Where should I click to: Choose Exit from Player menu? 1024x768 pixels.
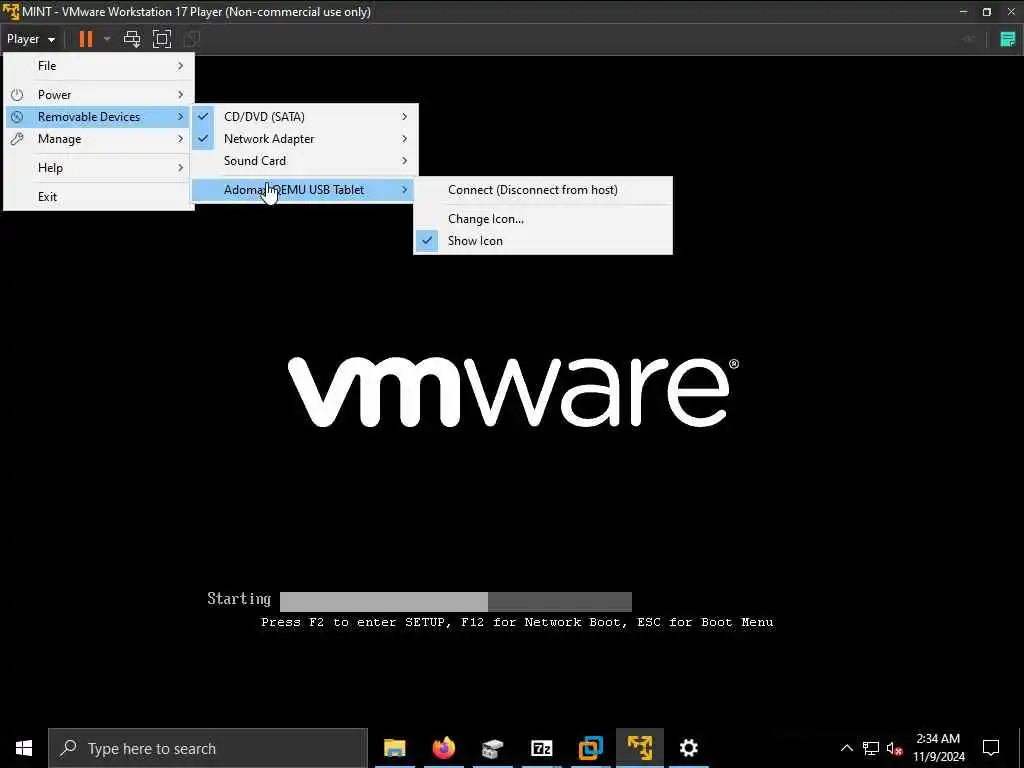99,197
